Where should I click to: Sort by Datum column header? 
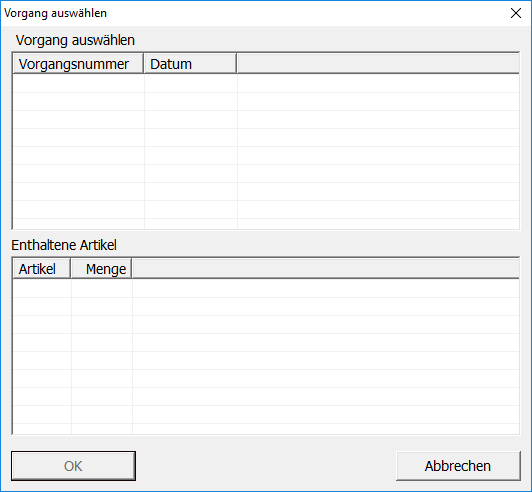tap(190, 63)
